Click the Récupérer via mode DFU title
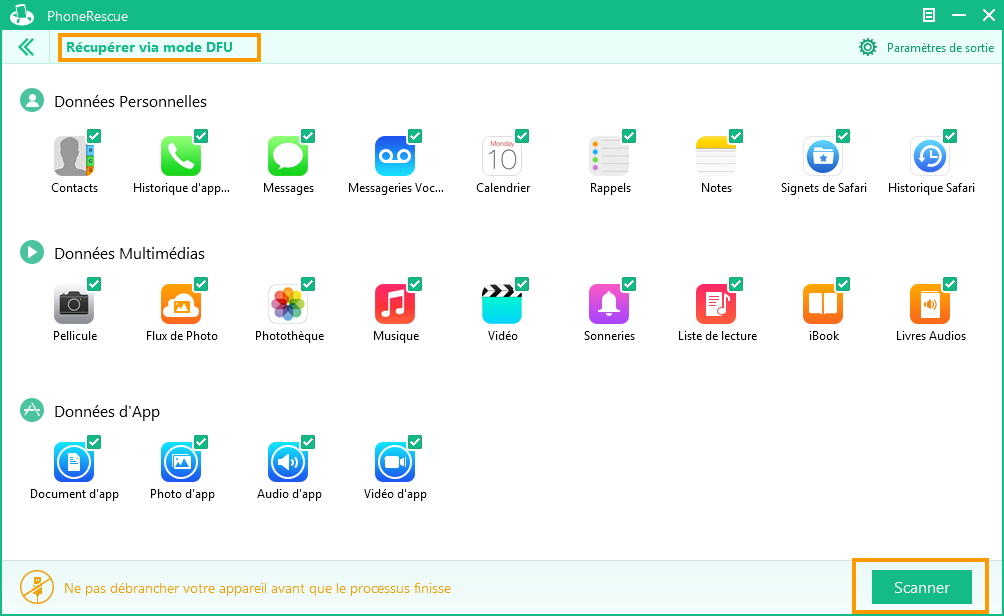The image size is (1004, 616). click(149, 47)
